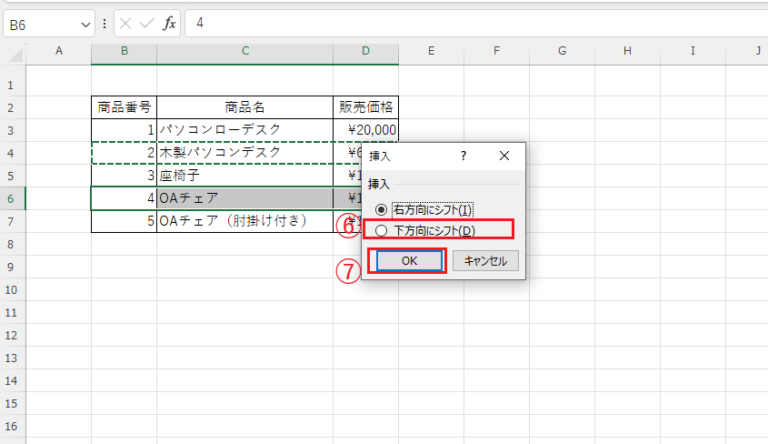Select row 6 header

click(x=12, y=197)
